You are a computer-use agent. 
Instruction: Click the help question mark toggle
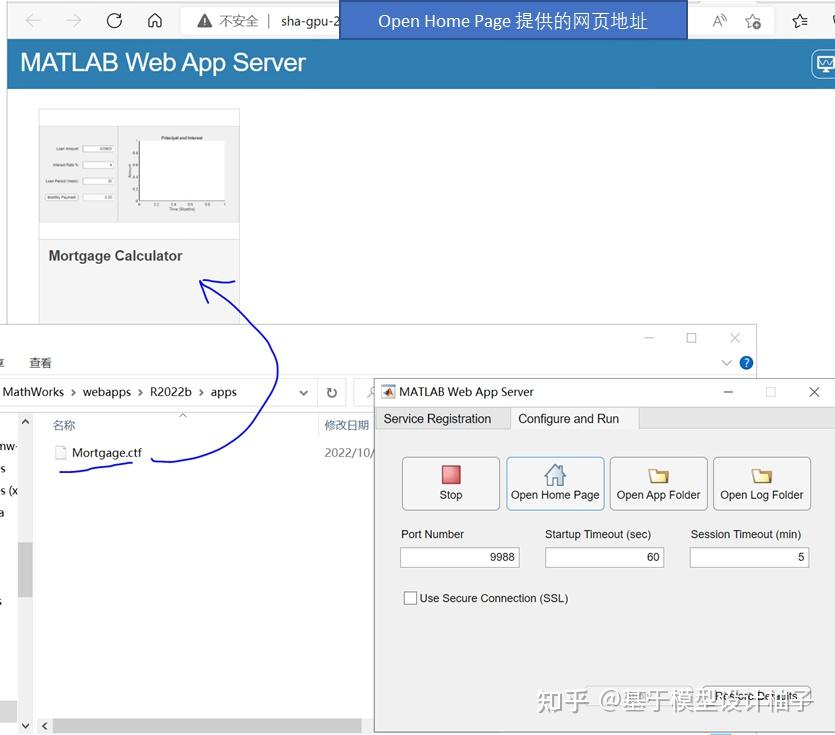[x=745, y=362]
